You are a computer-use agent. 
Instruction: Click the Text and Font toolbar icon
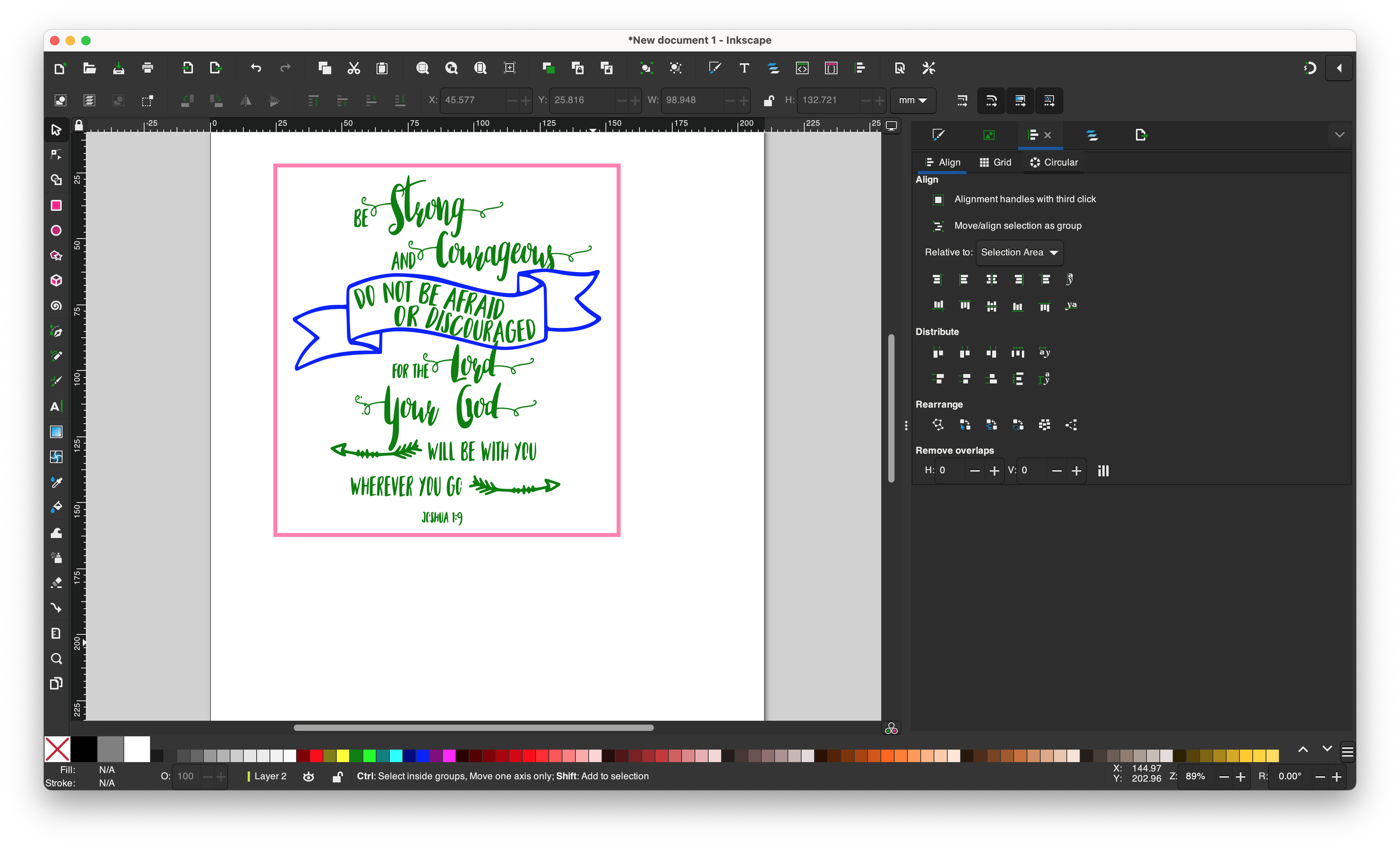pyautogui.click(x=744, y=68)
